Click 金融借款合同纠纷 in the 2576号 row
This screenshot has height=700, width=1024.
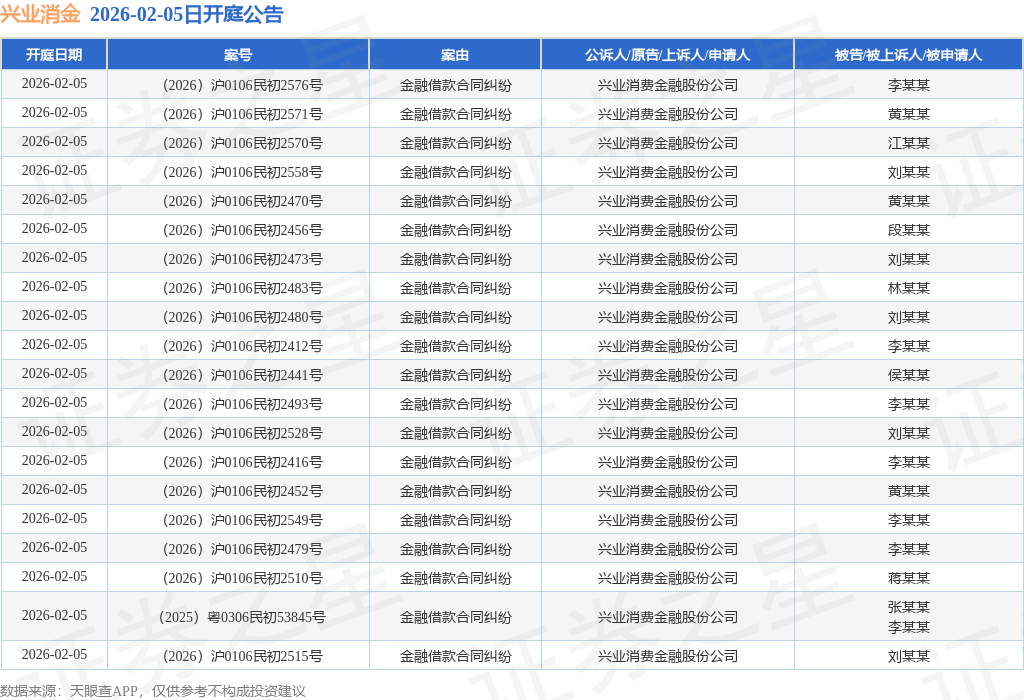pyautogui.click(x=455, y=85)
